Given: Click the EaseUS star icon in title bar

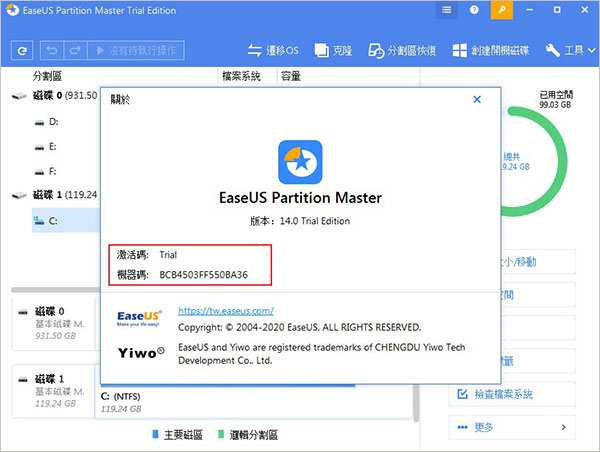Looking at the screenshot, I should 12,10.
